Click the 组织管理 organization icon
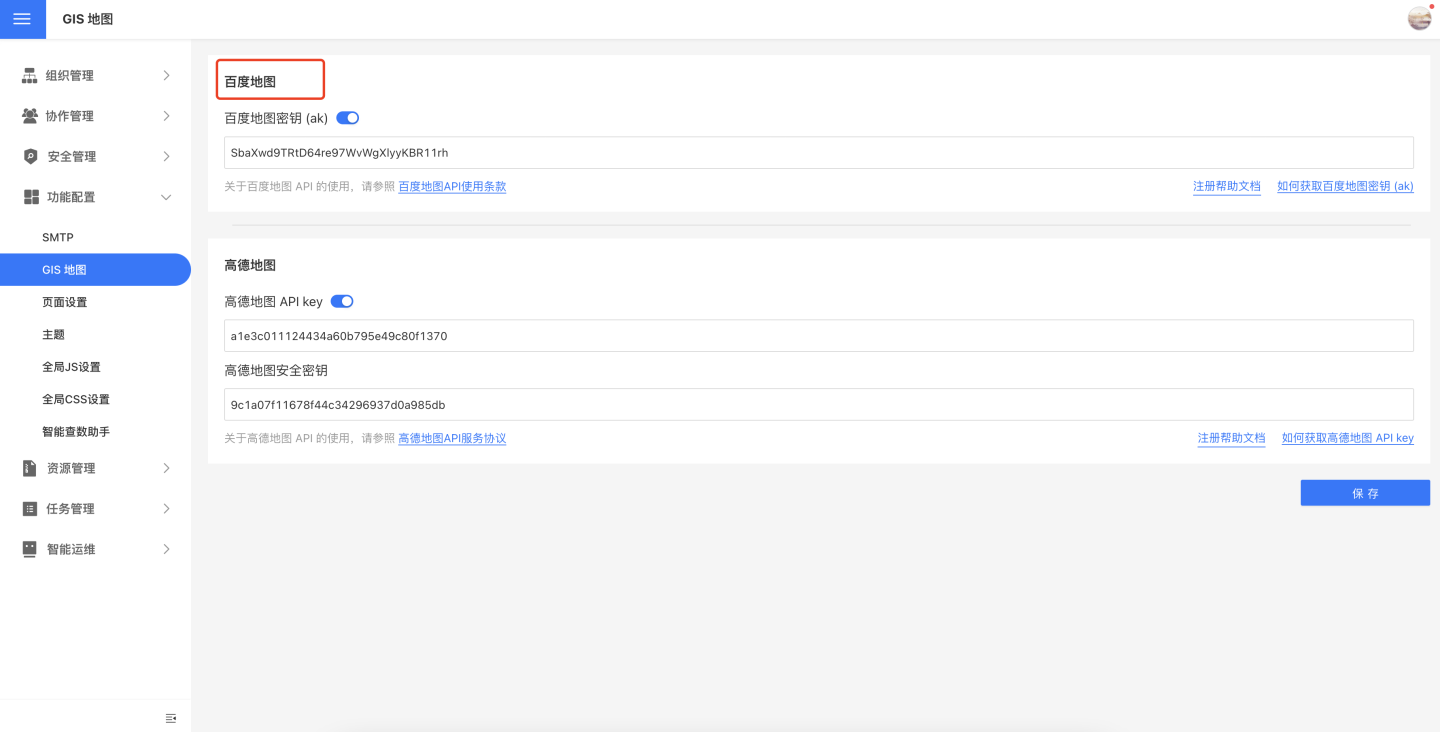The height and width of the screenshot is (732, 1440). tap(30, 76)
